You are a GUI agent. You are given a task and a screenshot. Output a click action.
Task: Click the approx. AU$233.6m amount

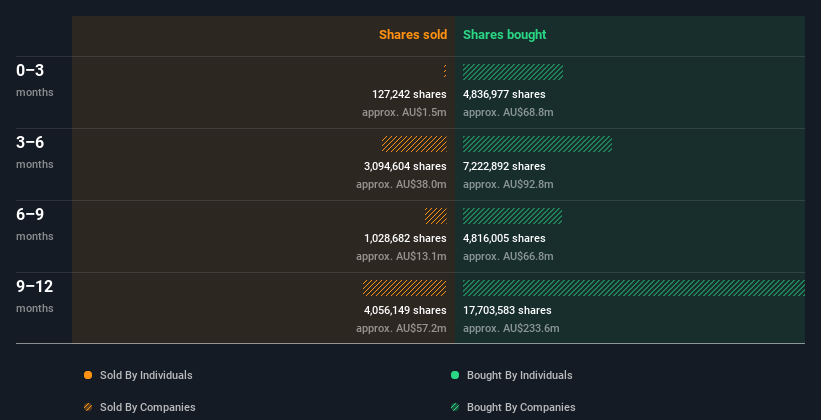(511, 328)
